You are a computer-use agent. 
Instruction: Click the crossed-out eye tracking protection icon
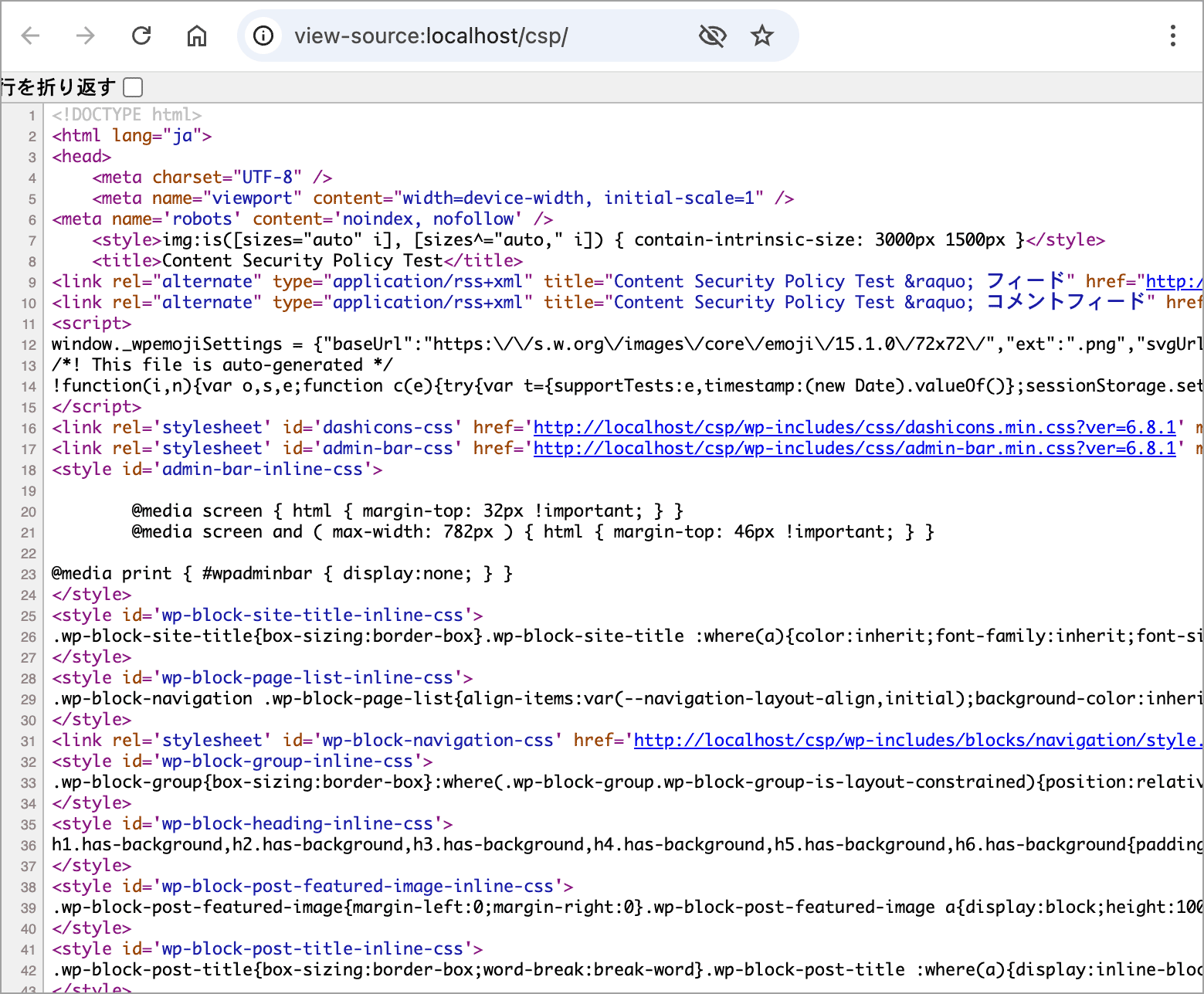coord(712,36)
